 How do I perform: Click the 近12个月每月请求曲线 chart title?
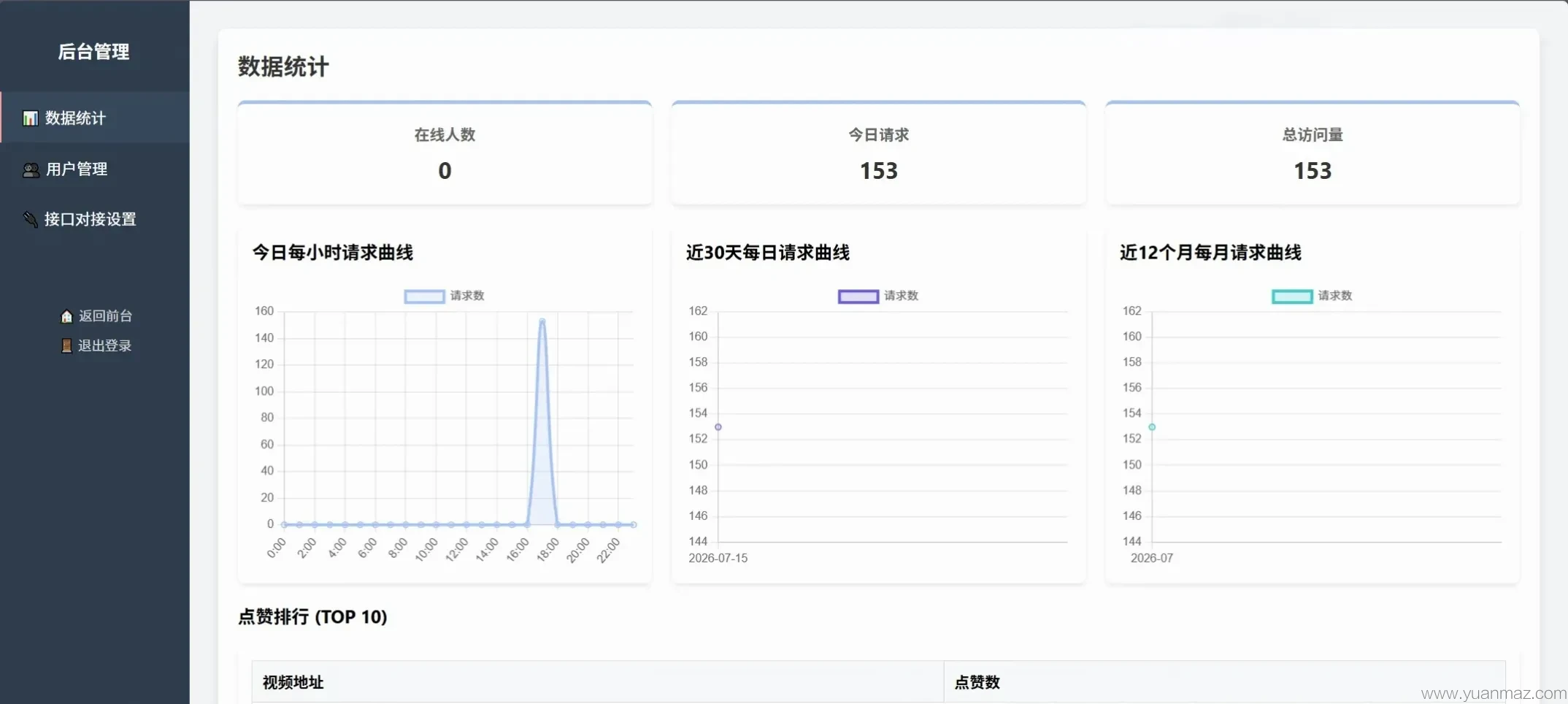pyautogui.click(x=1210, y=253)
